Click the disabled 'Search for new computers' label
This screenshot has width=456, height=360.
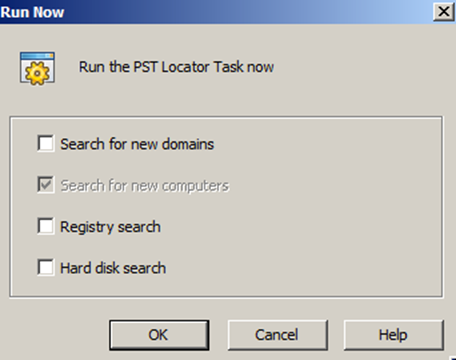click(145, 186)
